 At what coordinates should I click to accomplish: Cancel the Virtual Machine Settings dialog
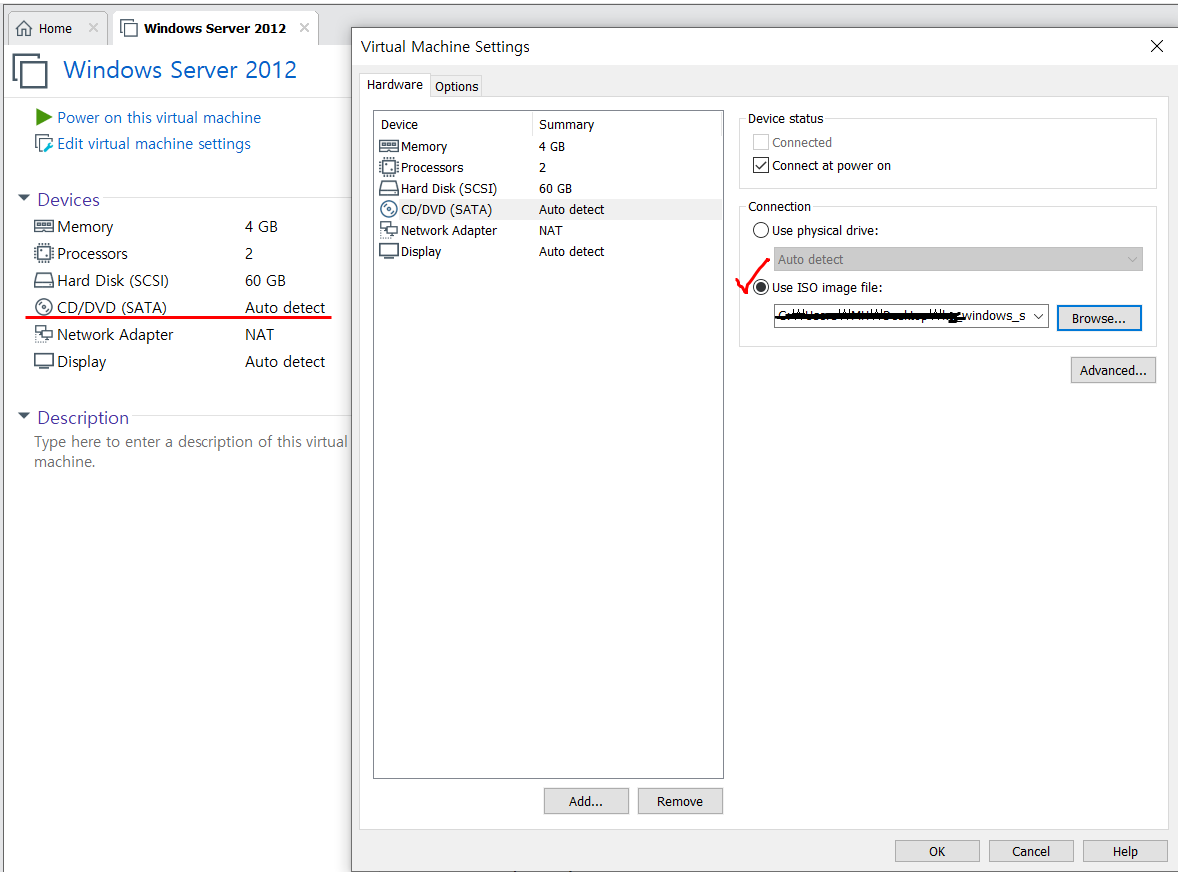pos(1031,851)
